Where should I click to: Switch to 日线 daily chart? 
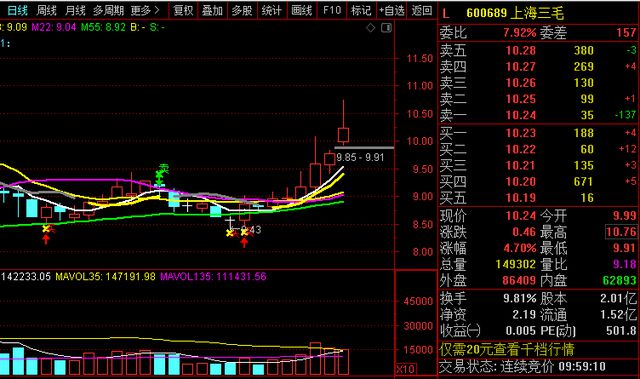click(x=17, y=10)
